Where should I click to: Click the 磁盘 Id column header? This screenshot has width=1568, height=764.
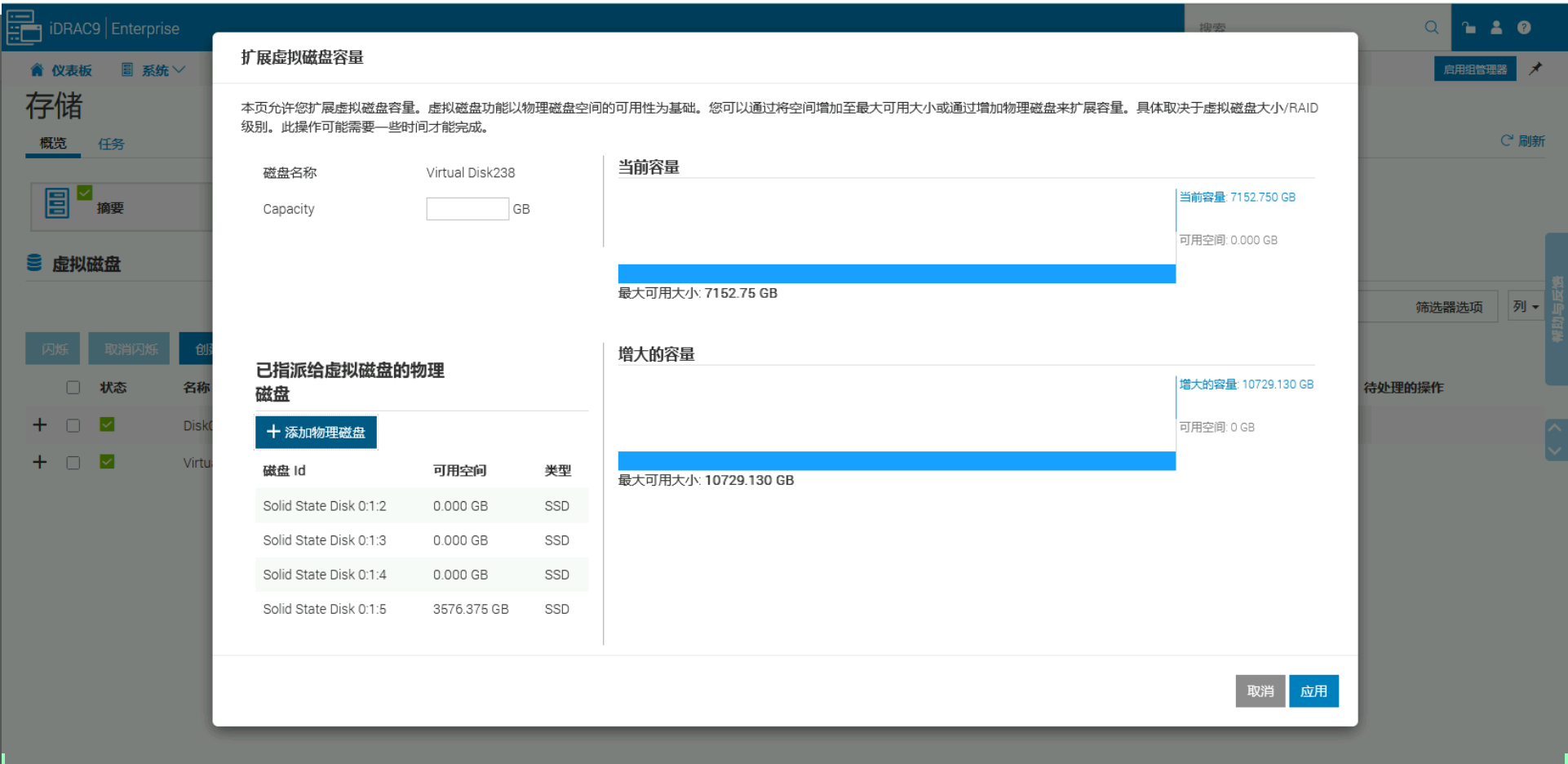coord(284,470)
